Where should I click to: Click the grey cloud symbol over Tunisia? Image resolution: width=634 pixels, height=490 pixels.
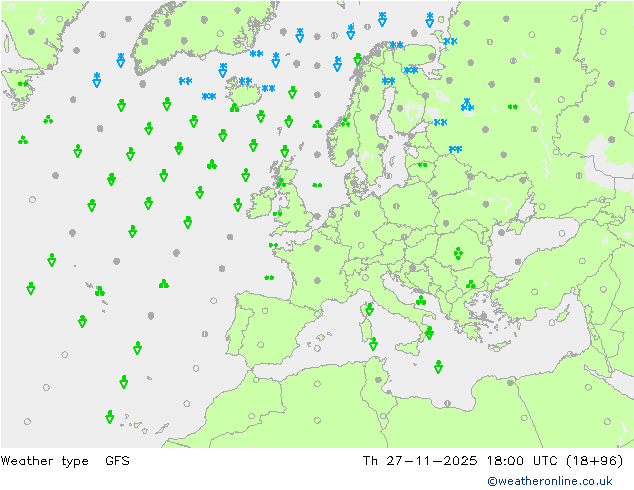[378, 380]
